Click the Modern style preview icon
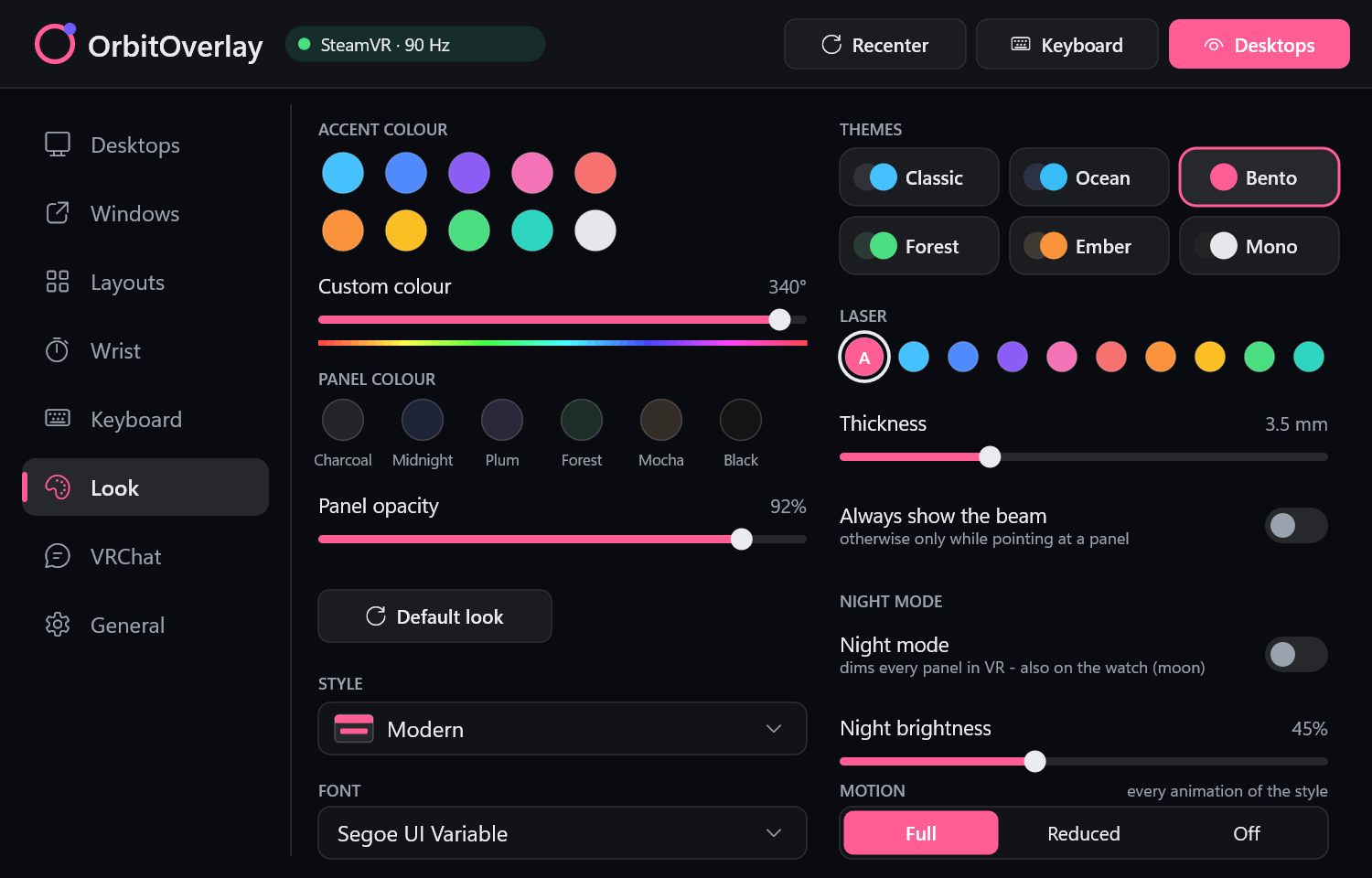 (x=354, y=729)
